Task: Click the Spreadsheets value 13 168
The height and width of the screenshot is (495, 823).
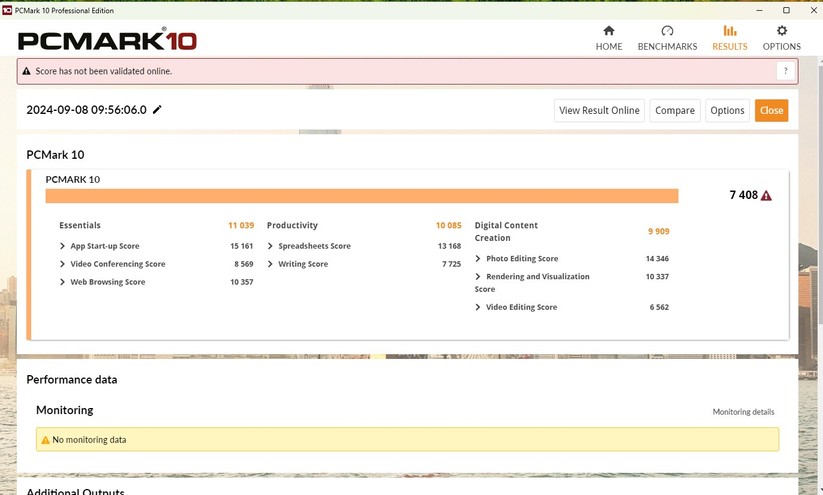Action: (x=449, y=246)
